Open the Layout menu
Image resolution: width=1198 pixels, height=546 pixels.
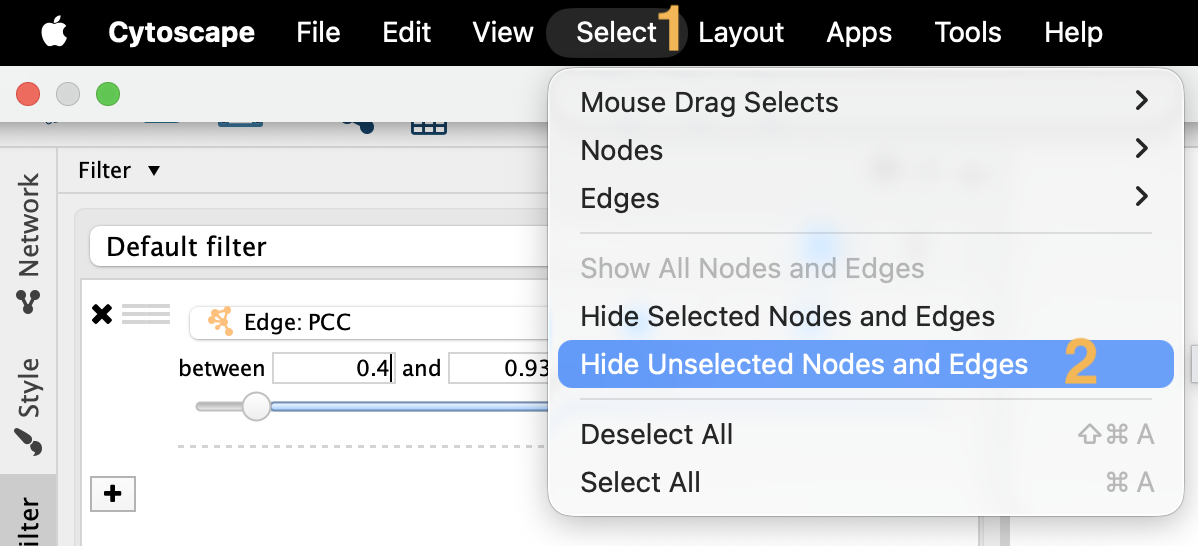click(739, 33)
